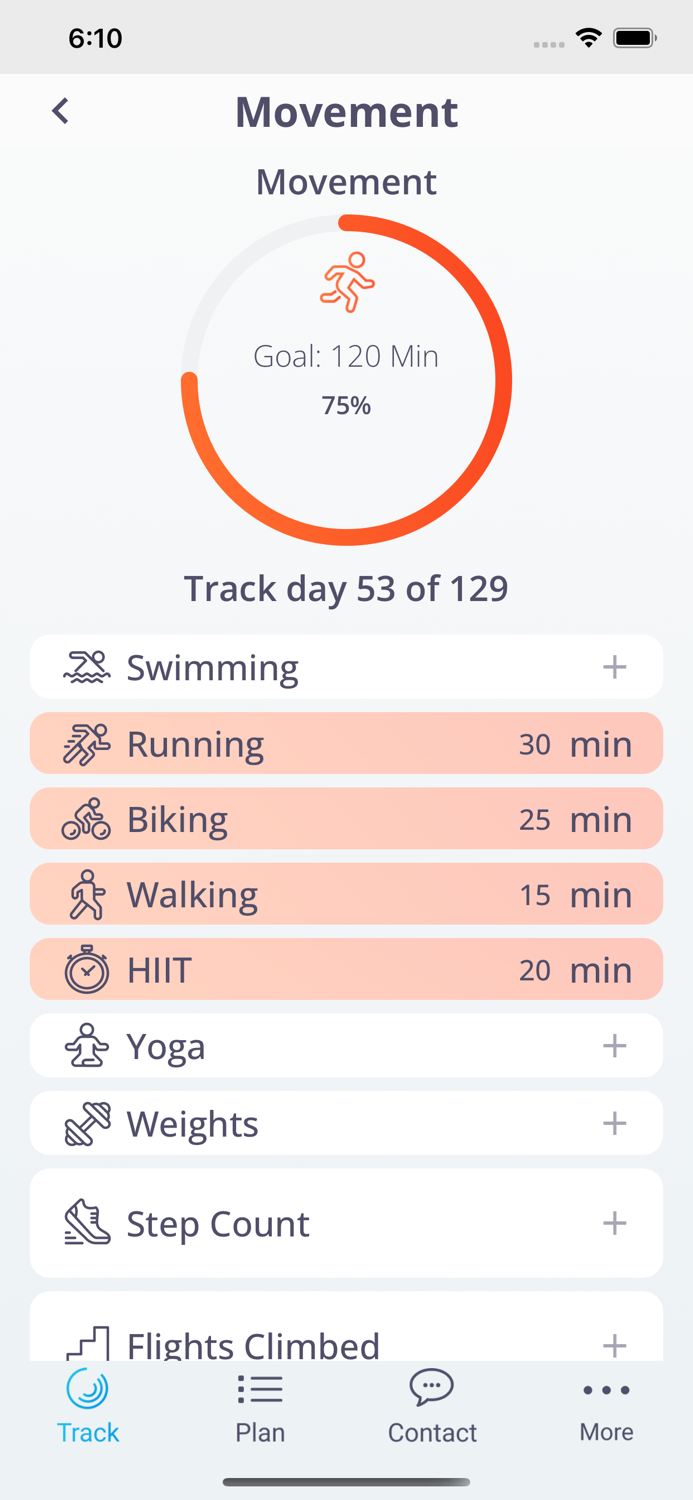Tap the Biking bicycle icon
The image size is (693, 1500).
pyautogui.click(x=86, y=818)
